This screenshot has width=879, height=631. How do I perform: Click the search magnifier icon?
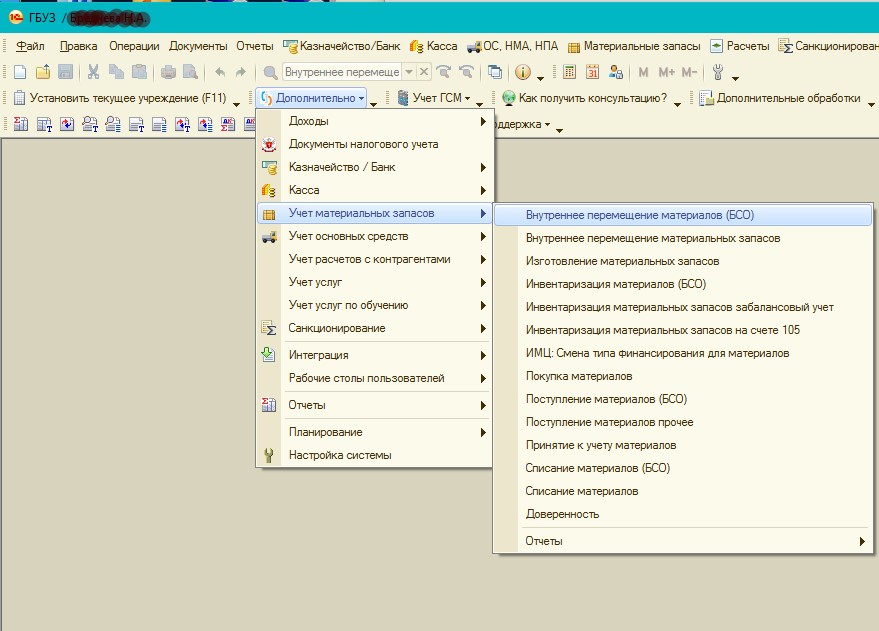click(x=270, y=72)
